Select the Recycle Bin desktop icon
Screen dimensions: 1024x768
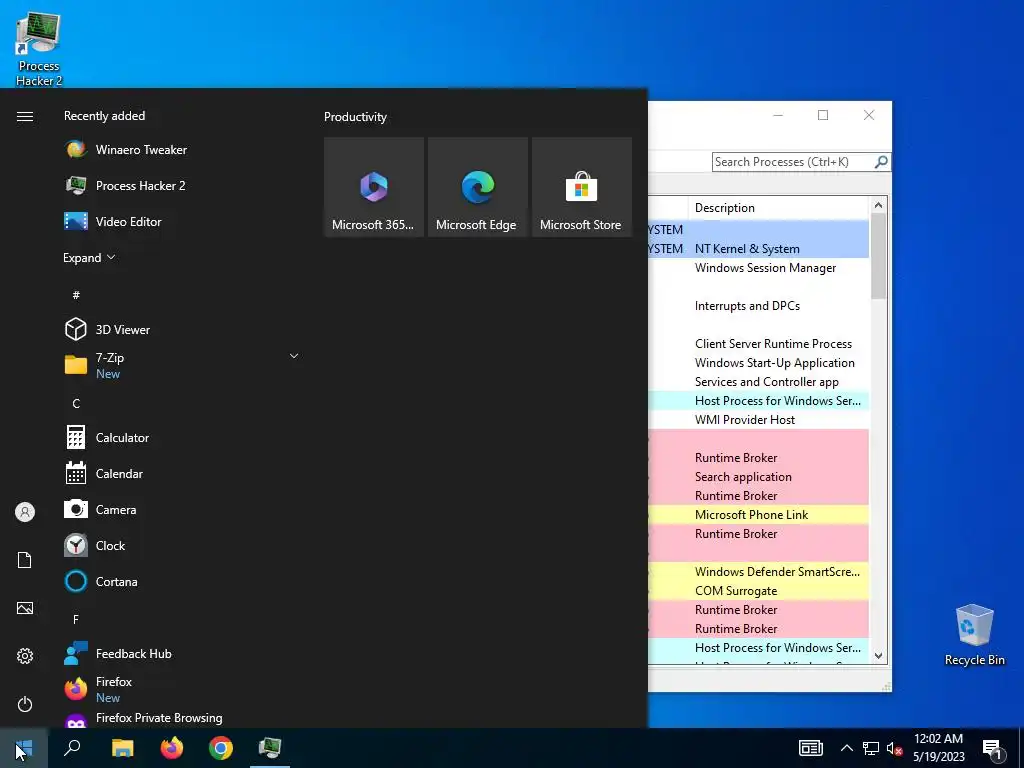click(974, 635)
